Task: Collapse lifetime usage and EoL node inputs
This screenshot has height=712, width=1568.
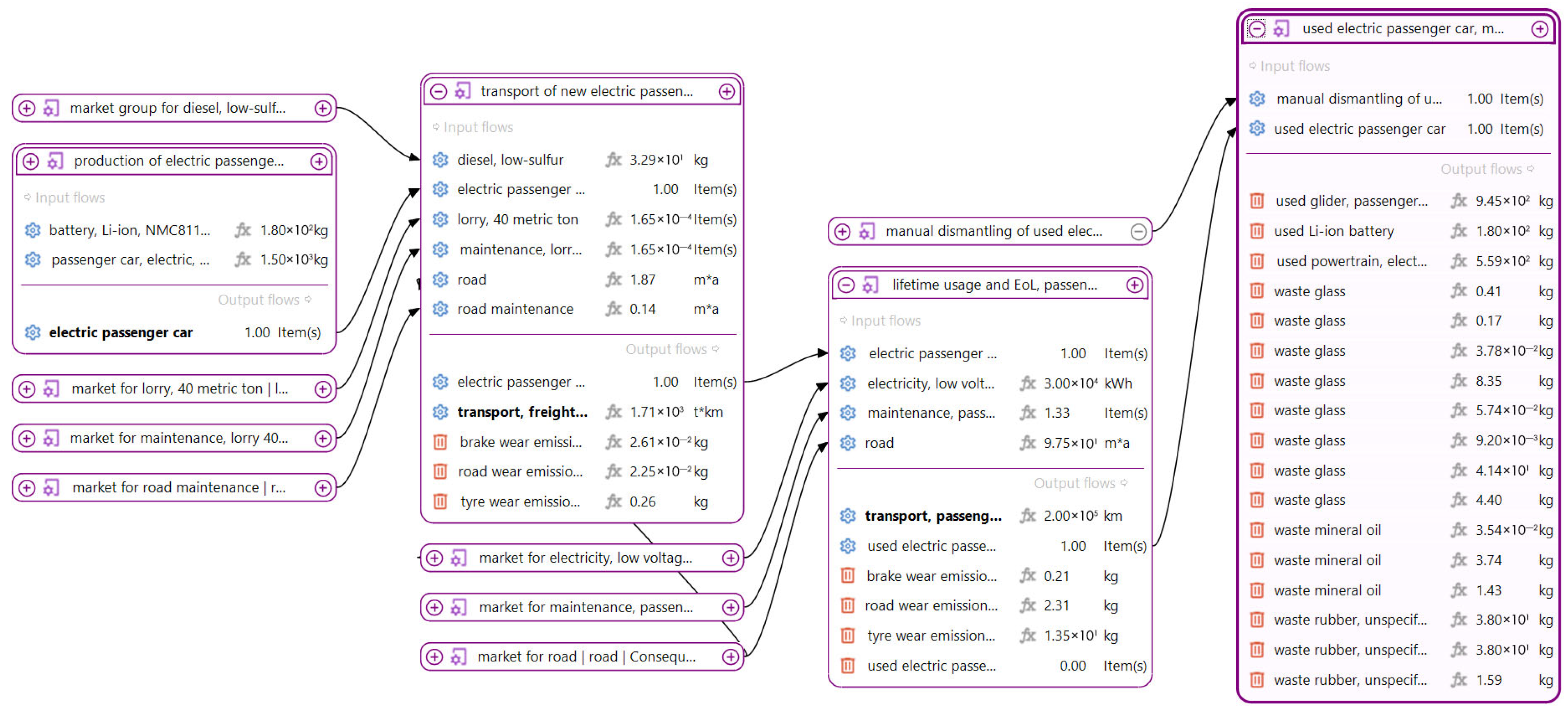Action: pos(846,285)
